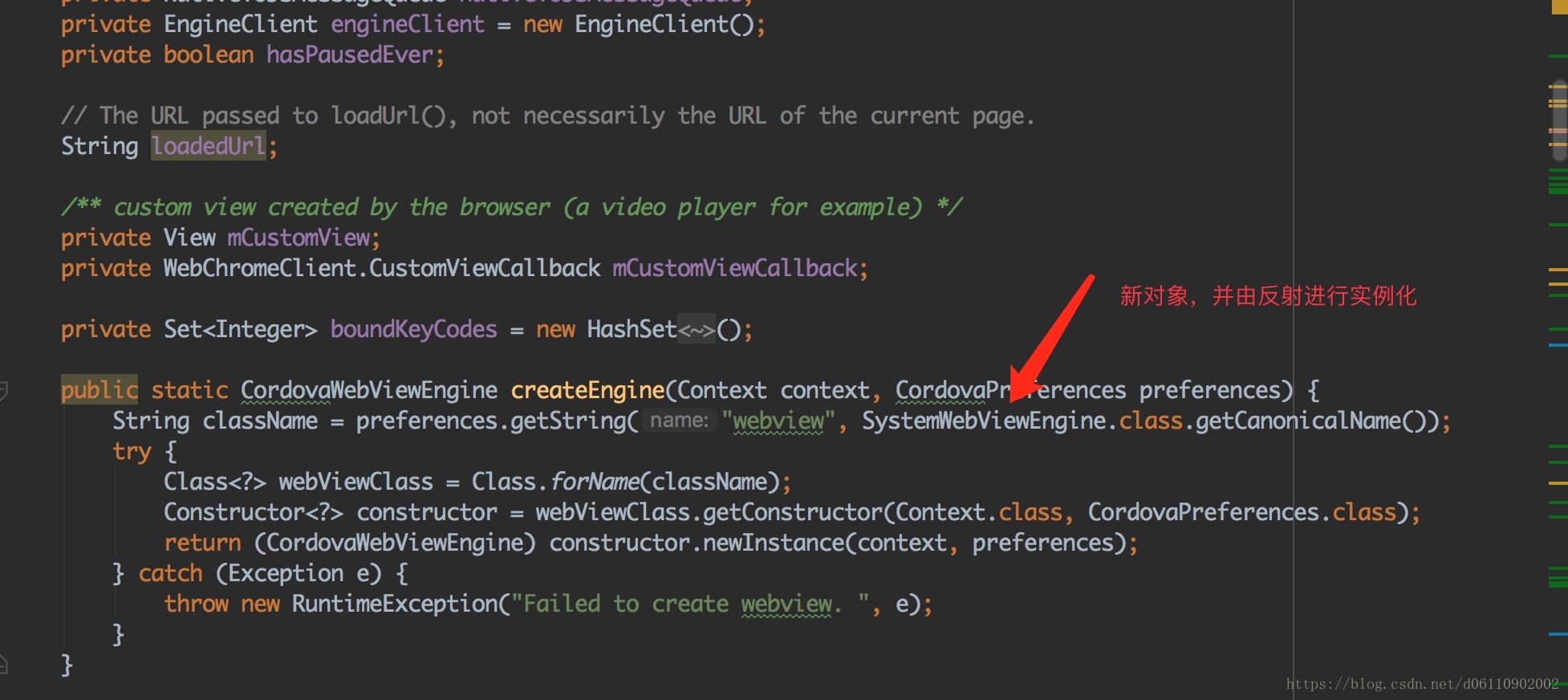
Task: Click the constructor variable in Constructor<?> declaration
Action: [x=427, y=512]
